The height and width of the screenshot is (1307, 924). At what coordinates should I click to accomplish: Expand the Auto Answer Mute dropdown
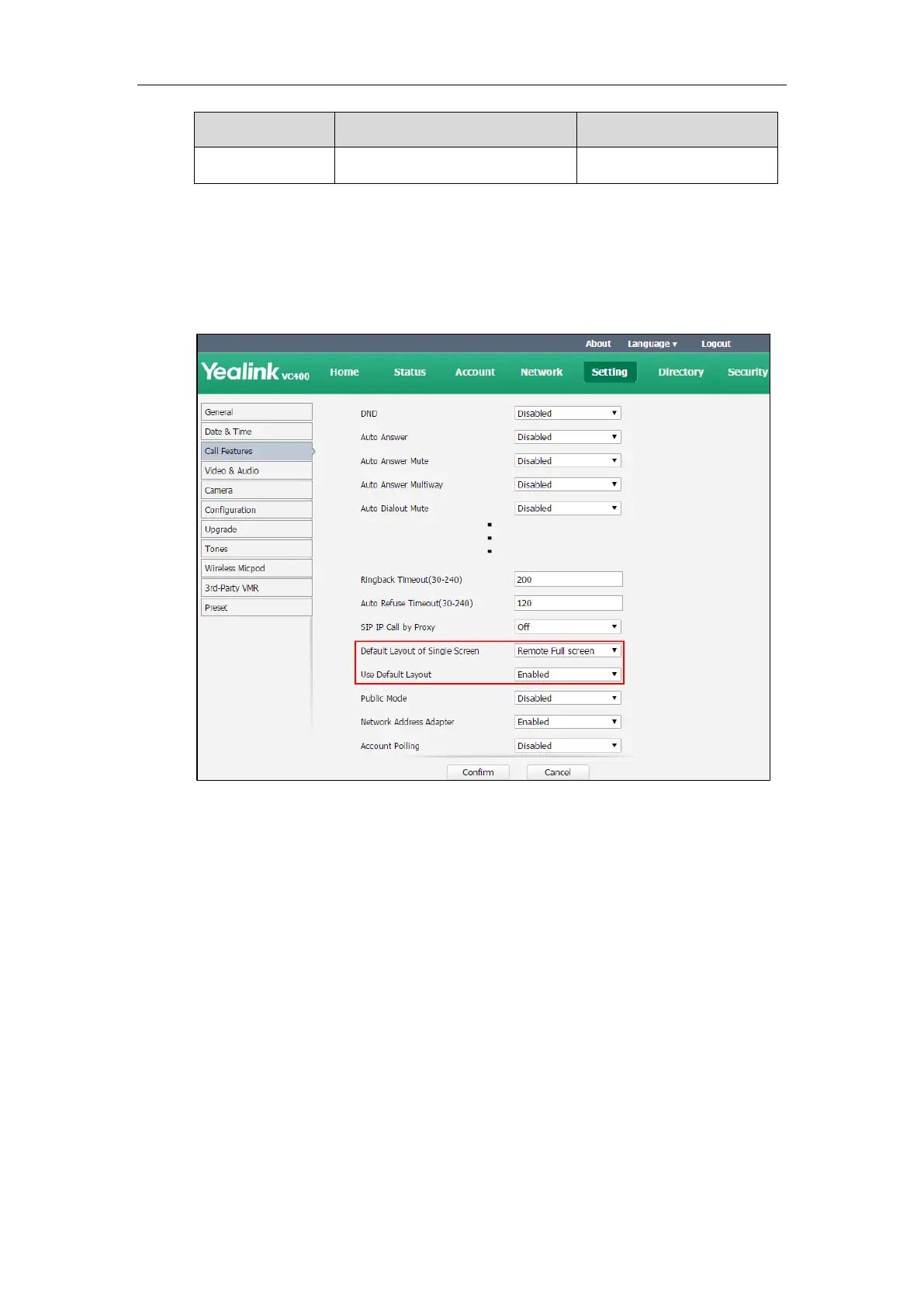(568, 461)
